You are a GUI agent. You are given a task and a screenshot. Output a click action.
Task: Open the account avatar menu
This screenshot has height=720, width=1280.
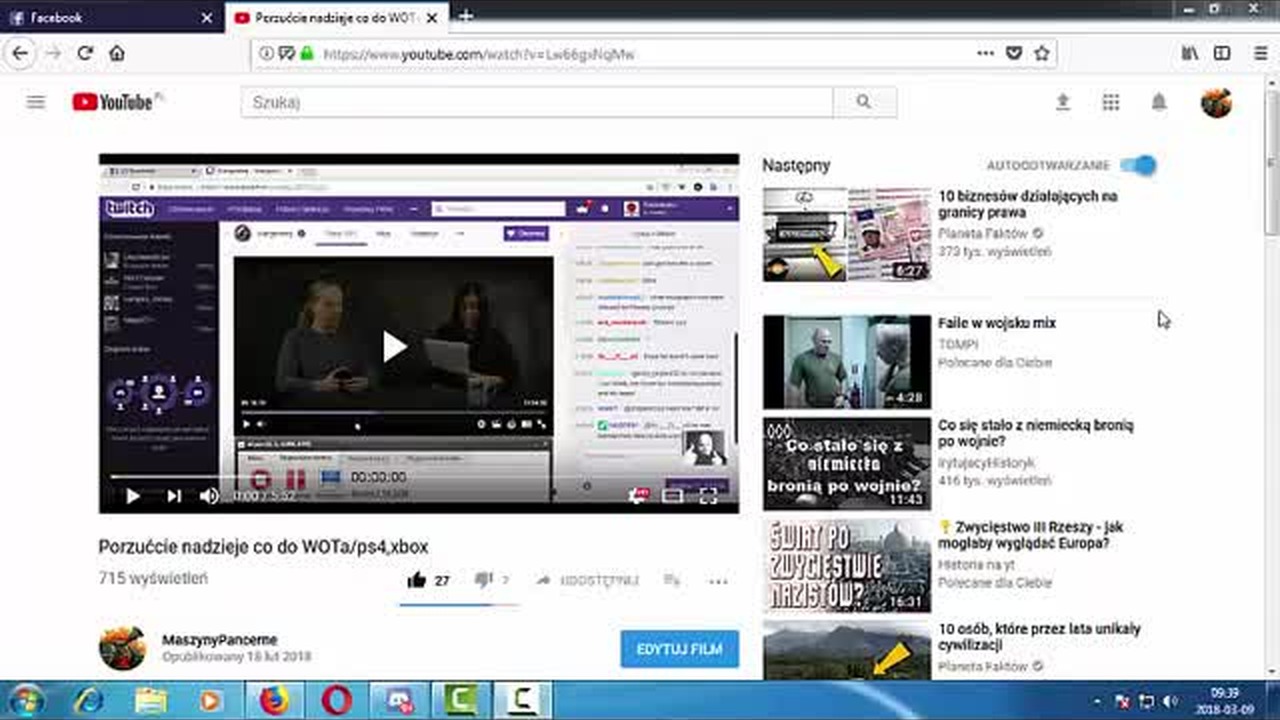coord(1216,102)
